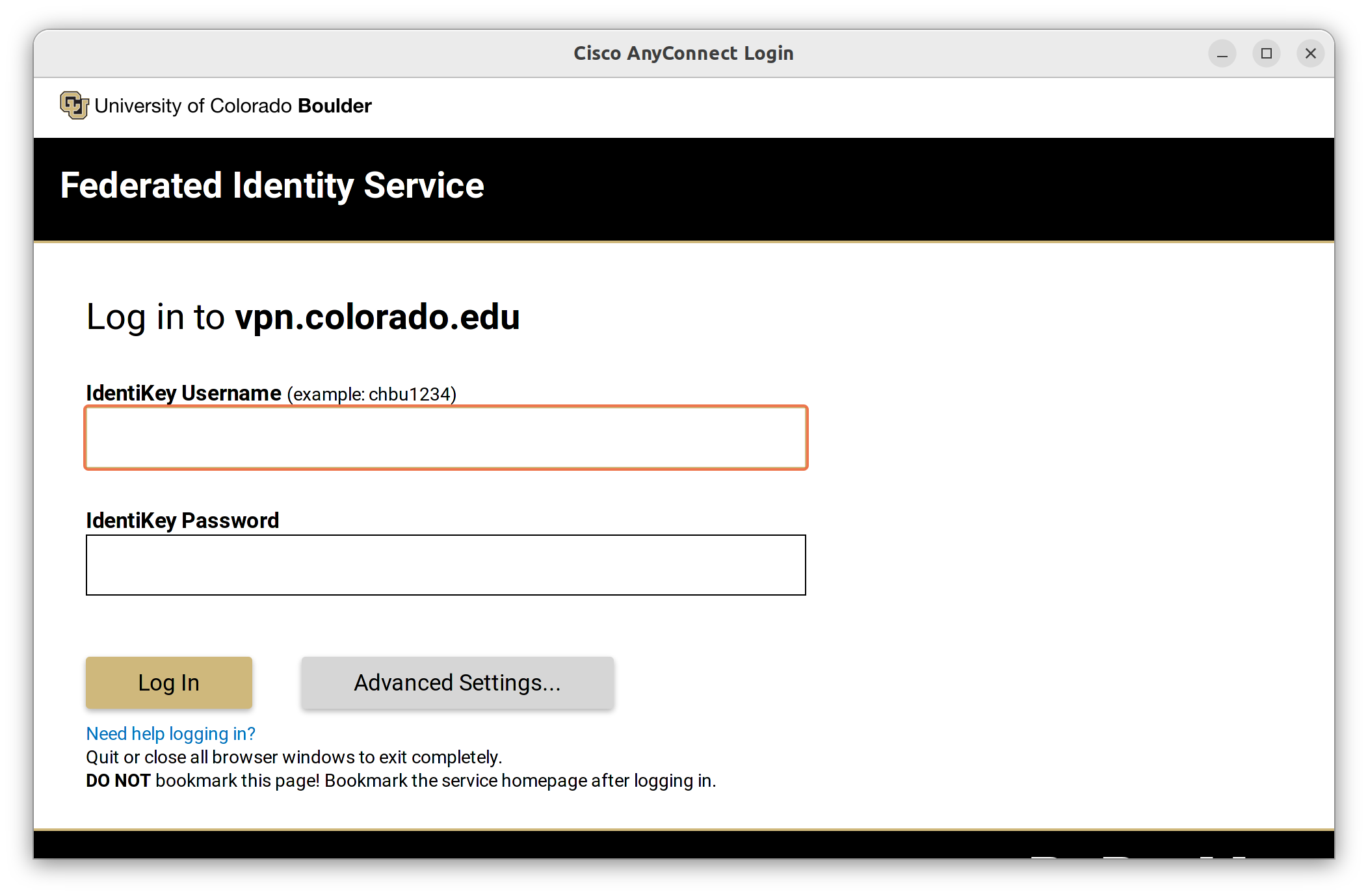Click the DO NOT bookmark warning text
1368x896 pixels.
(x=401, y=780)
